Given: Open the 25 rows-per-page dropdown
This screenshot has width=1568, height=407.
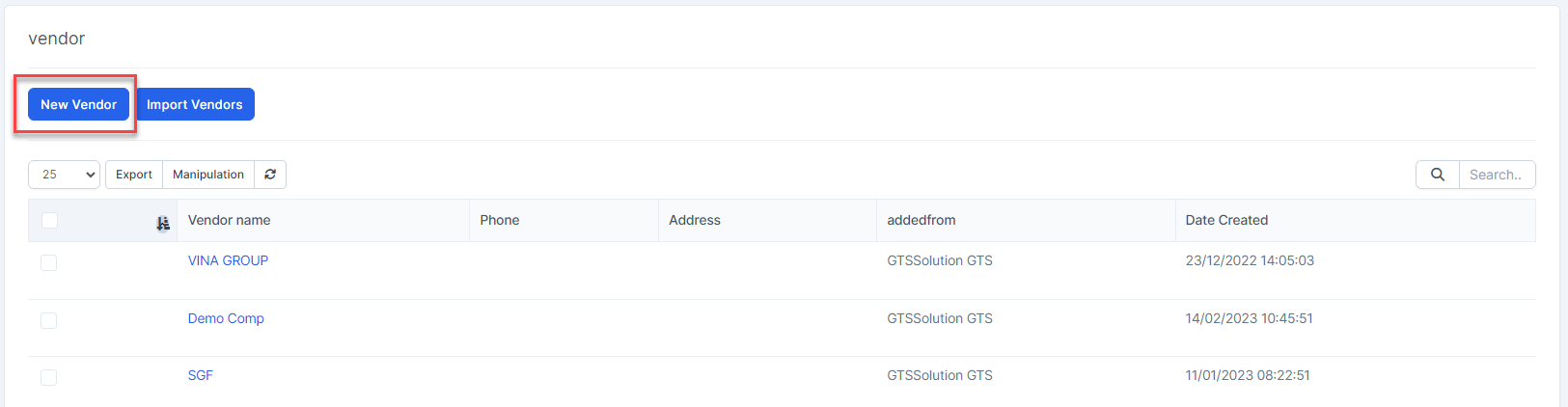Looking at the screenshot, I should 64,175.
